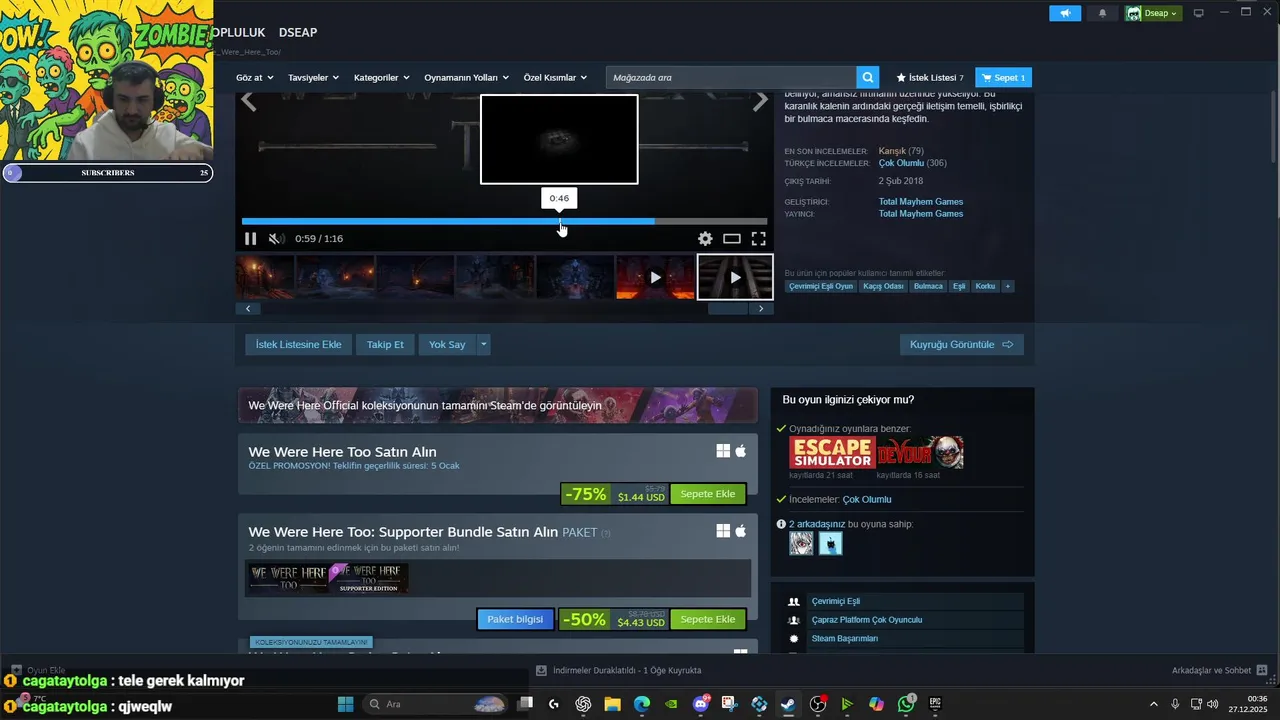1280x720 pixels.
Task: Open Windows Start menu
Action: pos(345,704)
